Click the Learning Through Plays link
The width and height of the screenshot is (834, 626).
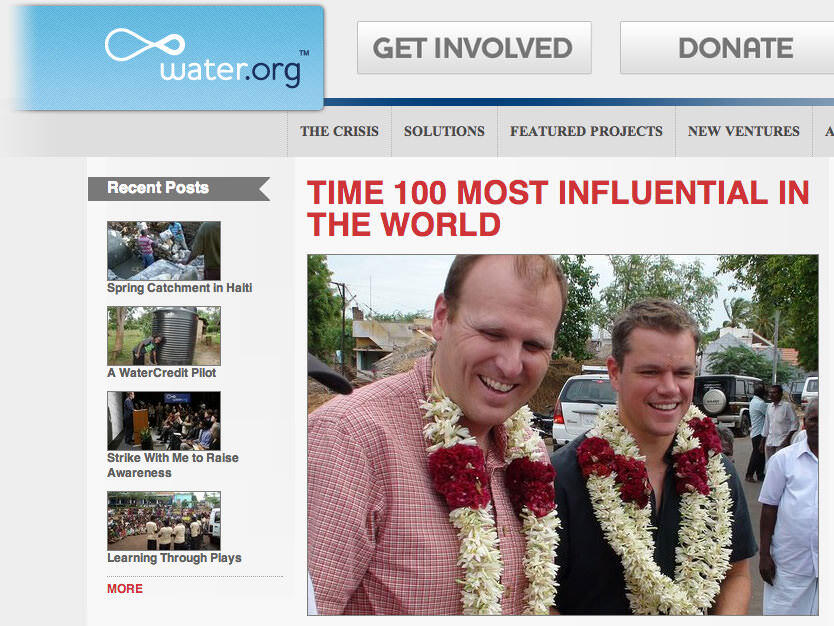point(174,558)
